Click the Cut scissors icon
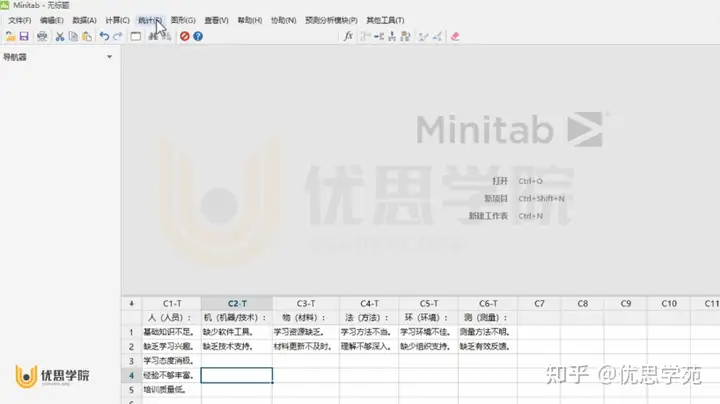The width and height of the screenshot is (720, 404). click(x=60, y=36)
